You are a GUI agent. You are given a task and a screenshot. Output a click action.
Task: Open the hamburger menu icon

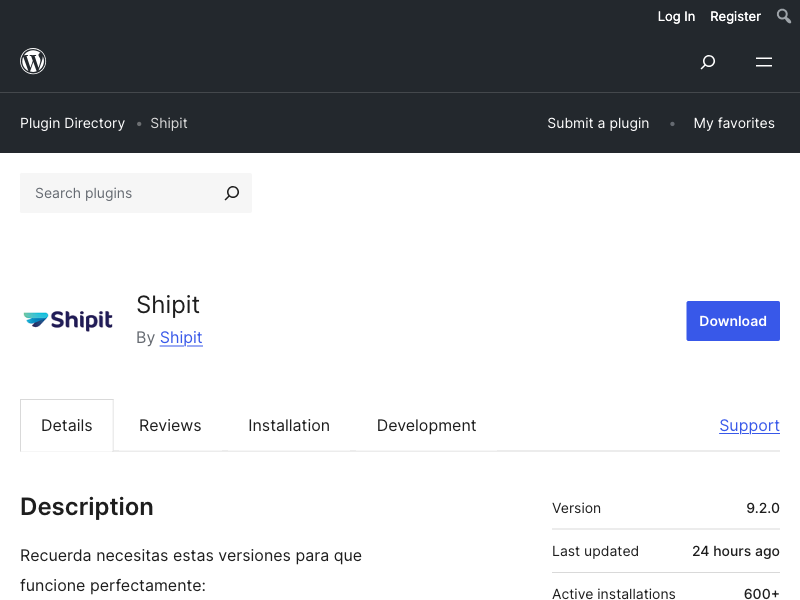[x=764, y=62]
